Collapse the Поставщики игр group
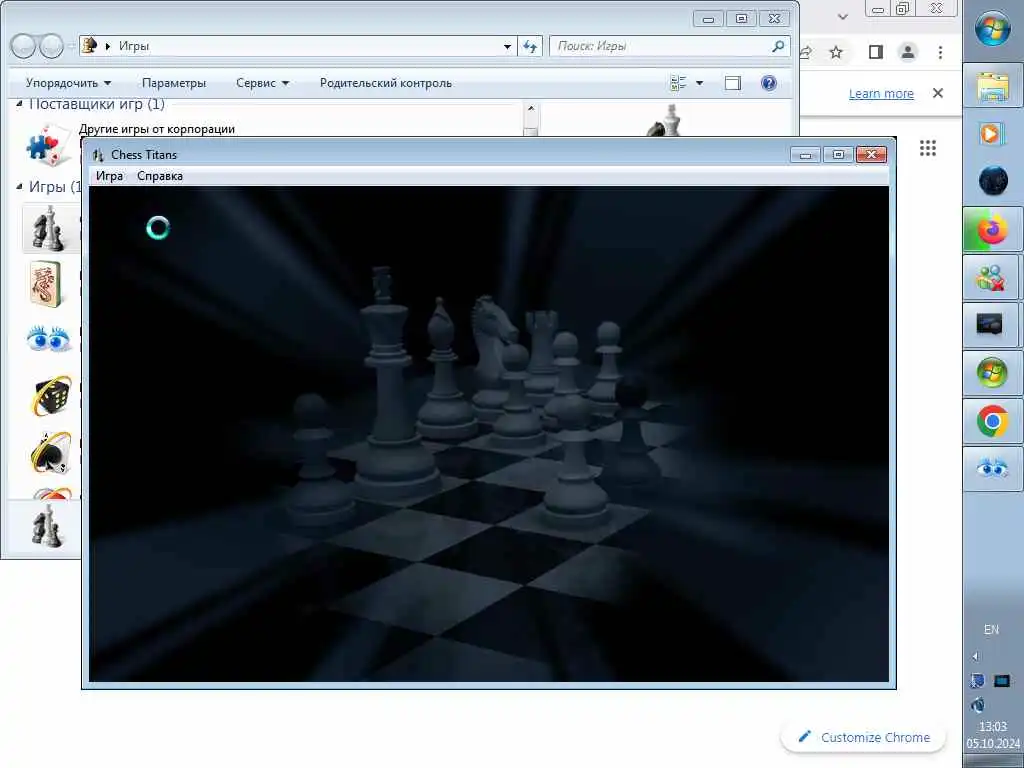 19,104
